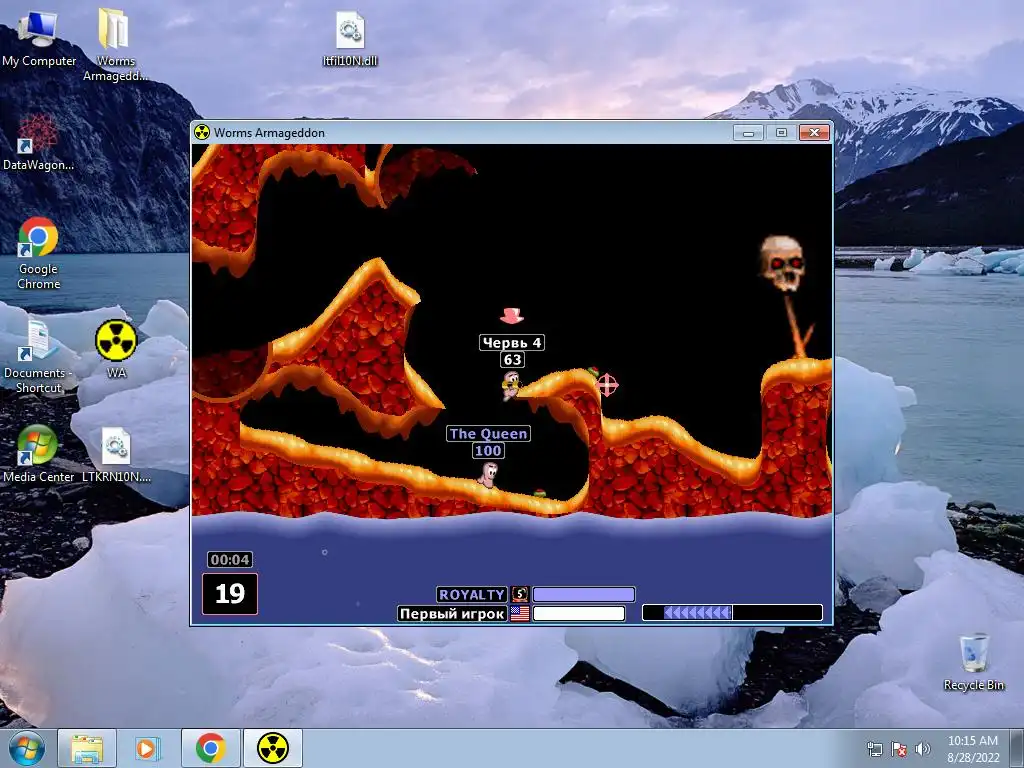Select Worms Armageddon taskbar button
The image size is (1024, 768).
point(273,748)
